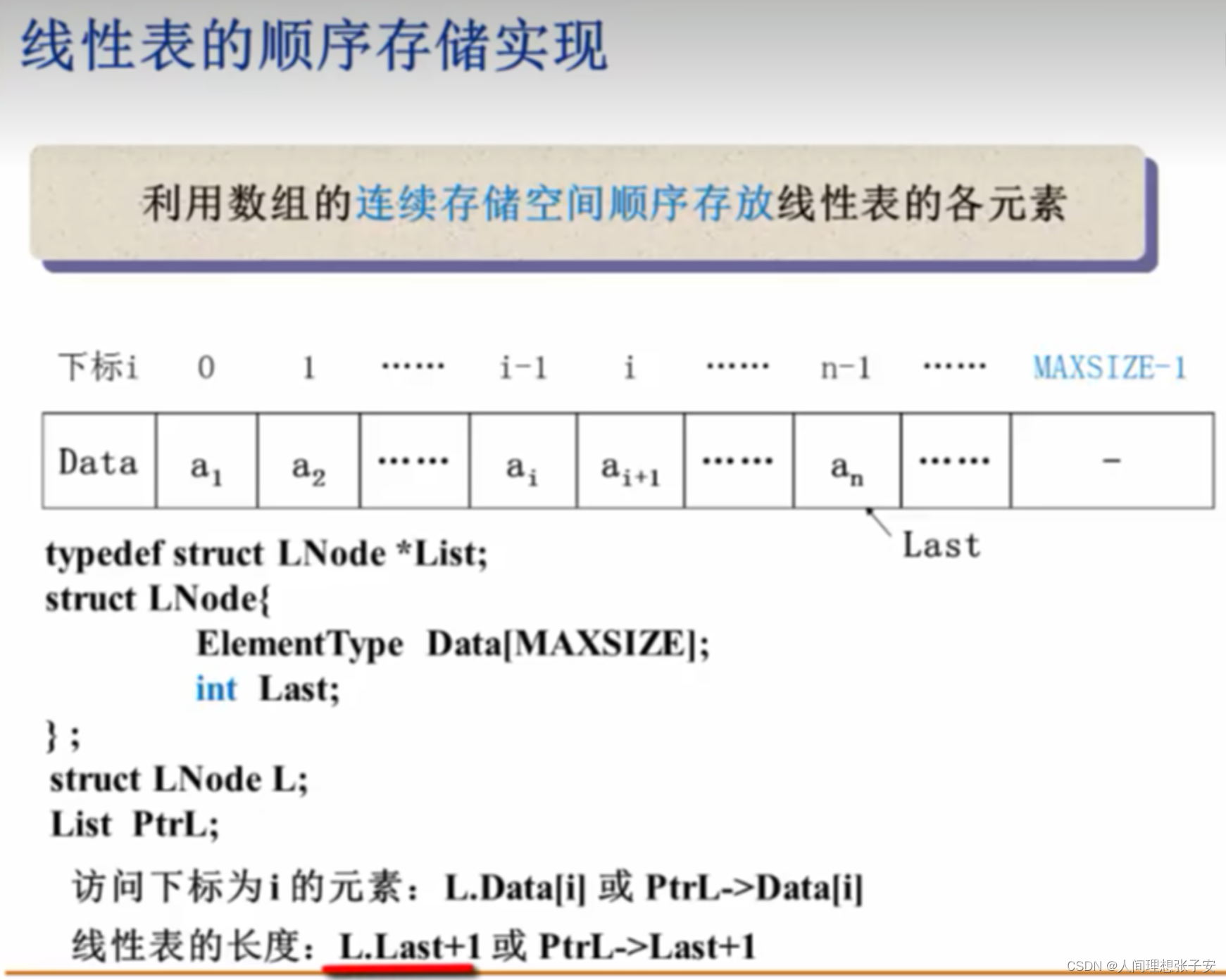Click the index n-1 above the array
Image resolution: width=1226 pixels, height=980 pixels.
[x=845, y=368]
